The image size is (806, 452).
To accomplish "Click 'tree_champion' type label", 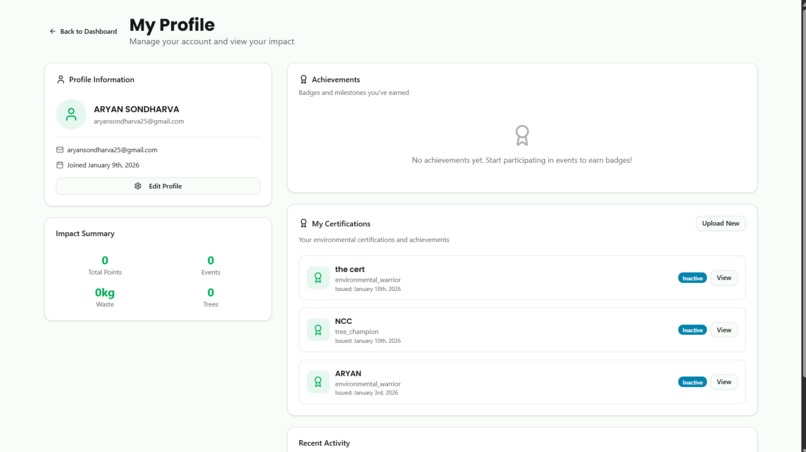I will pyautogui.click(x=357, y=332).
